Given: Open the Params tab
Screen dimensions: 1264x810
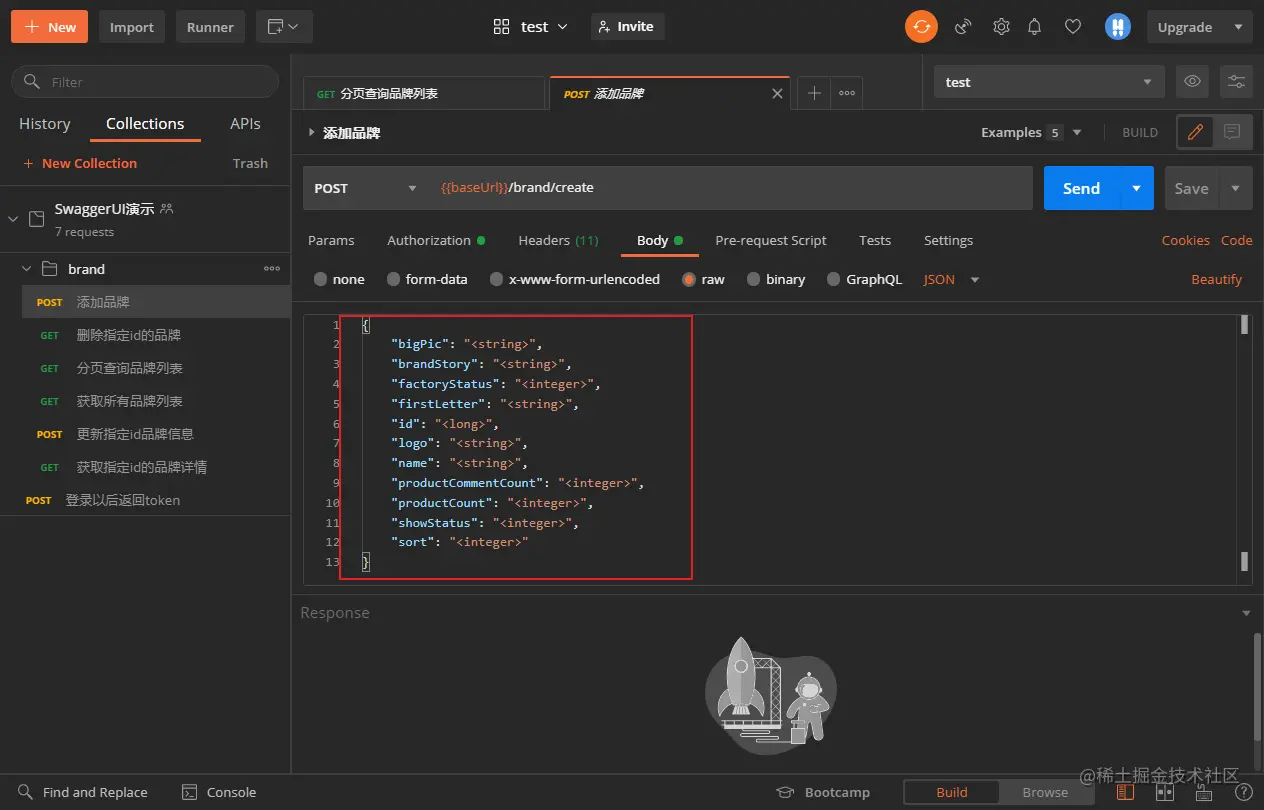Looking at the screenshot, I should click(x=331, y=240).
